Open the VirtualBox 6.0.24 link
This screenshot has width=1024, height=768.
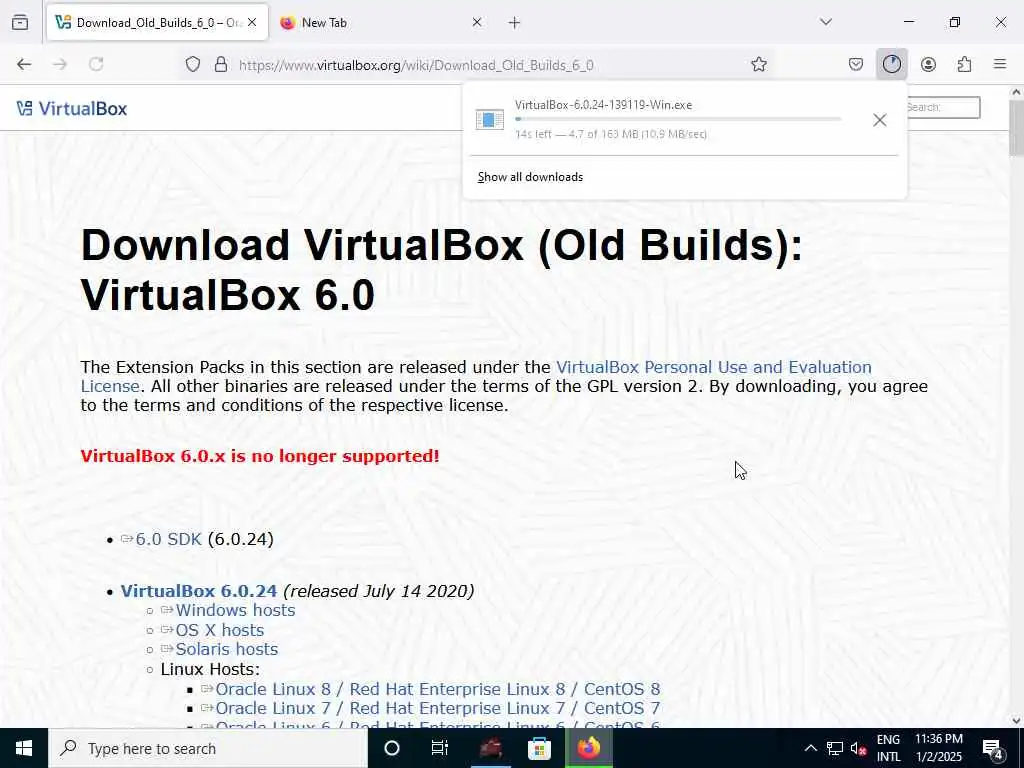click(199, 591)
